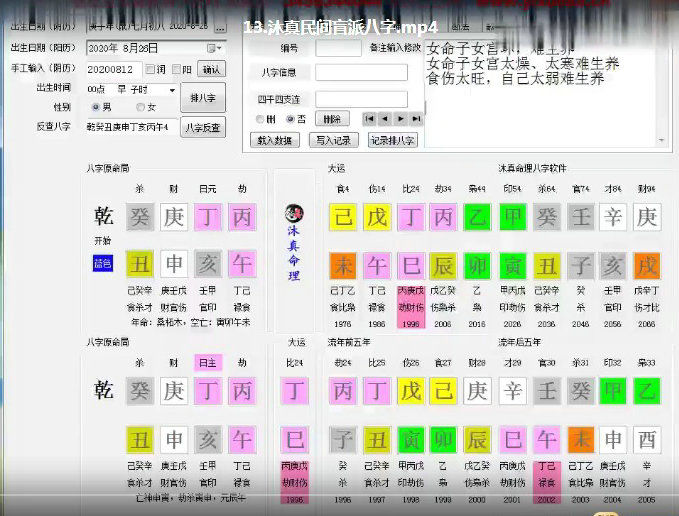Click the '...' button beside lunar birth date

[x=220, y=28]
